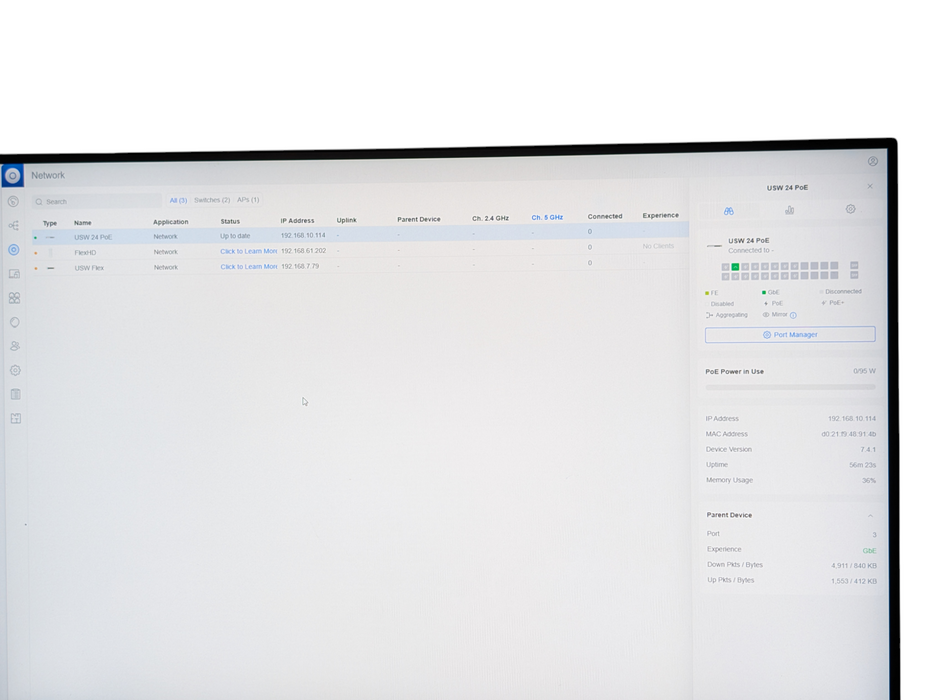Sort by Status column header

[230, 221]
